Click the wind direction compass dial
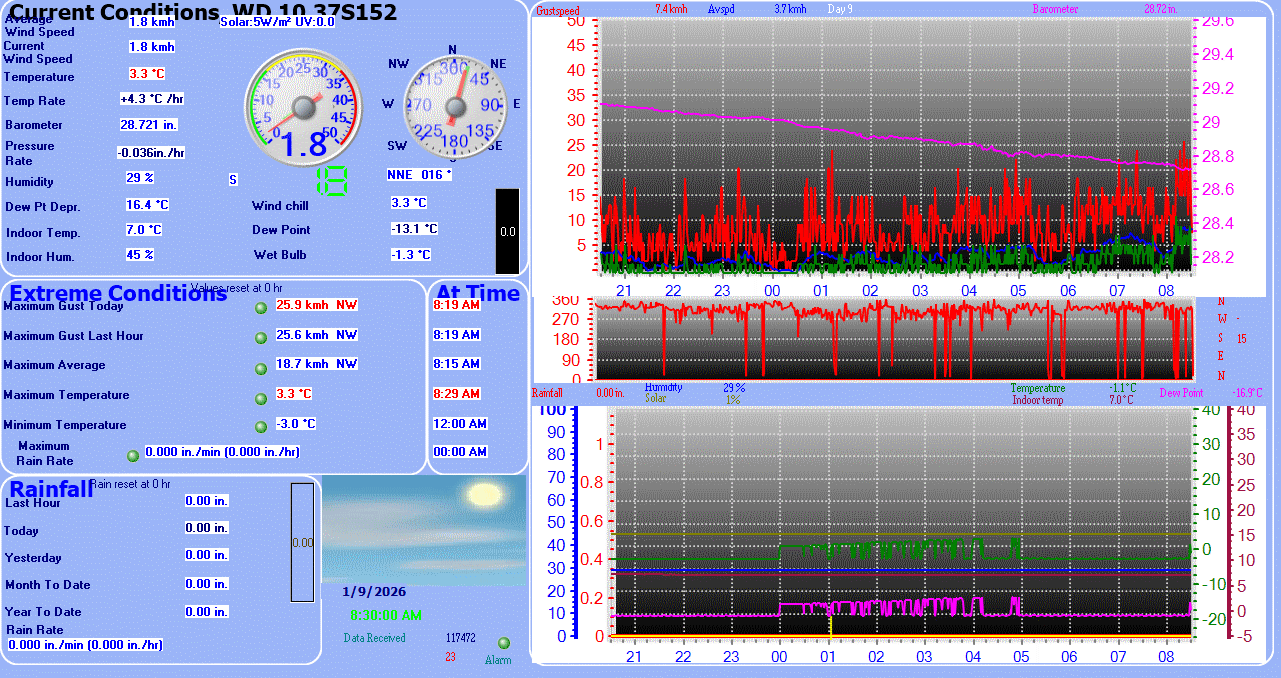1281x678 pixels. click(453, 105)
